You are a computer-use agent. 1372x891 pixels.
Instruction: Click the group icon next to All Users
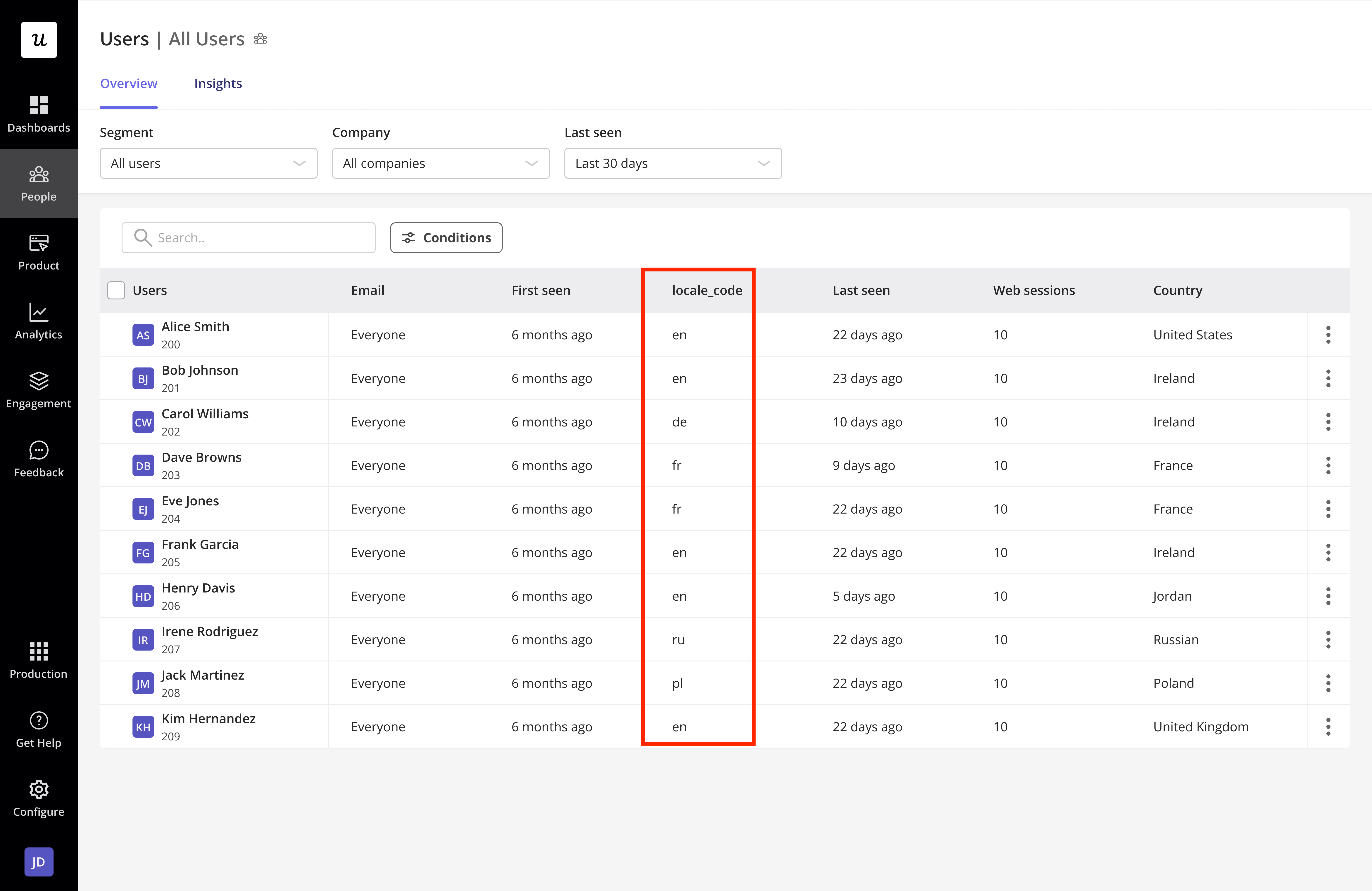point(261,39)
